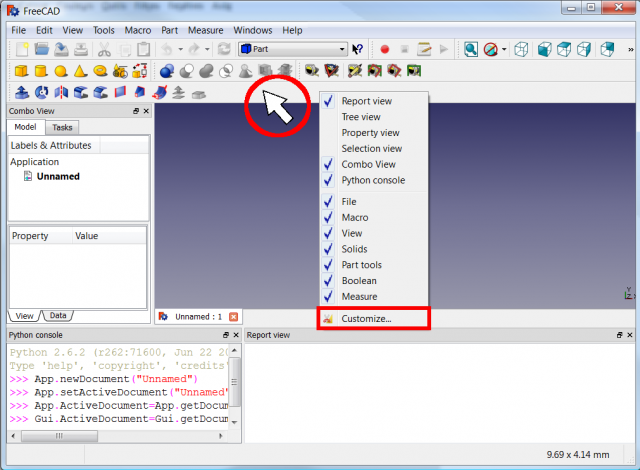
Task: Open the draw style dropdown arrow
Action: (x=504, y=49)
